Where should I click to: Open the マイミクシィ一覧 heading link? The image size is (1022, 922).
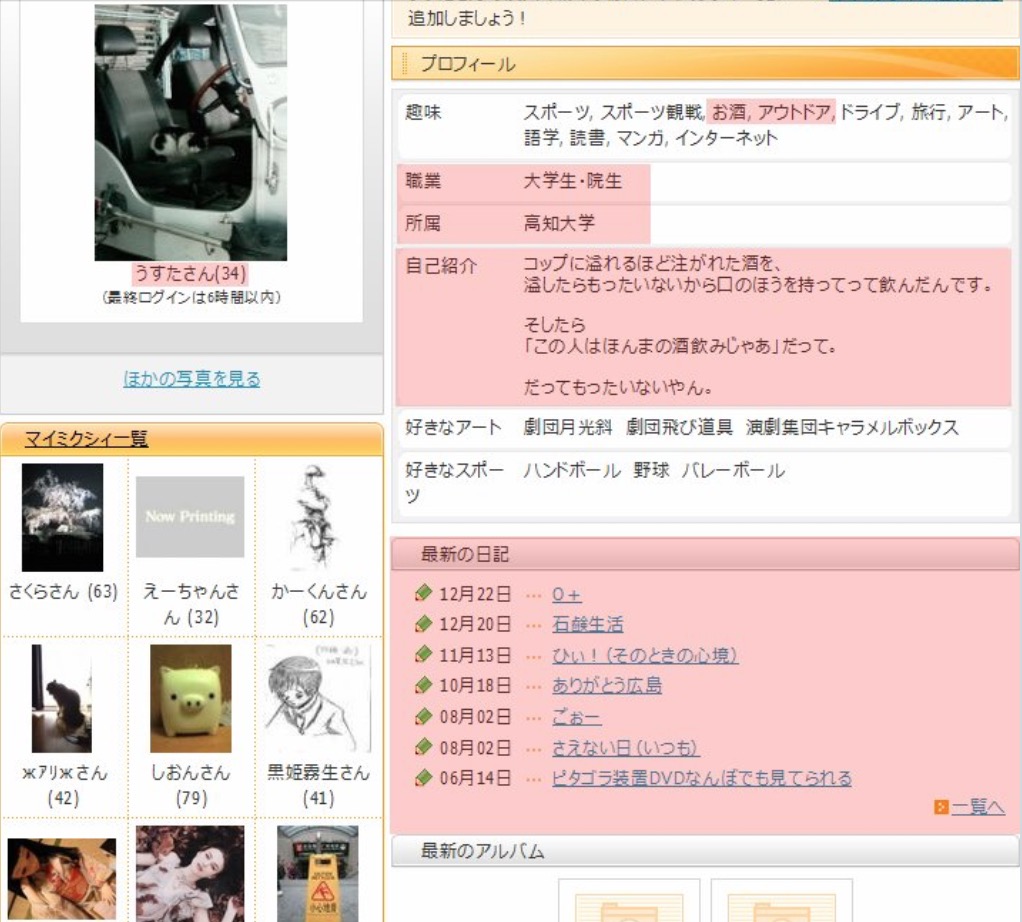click(86, 439)
